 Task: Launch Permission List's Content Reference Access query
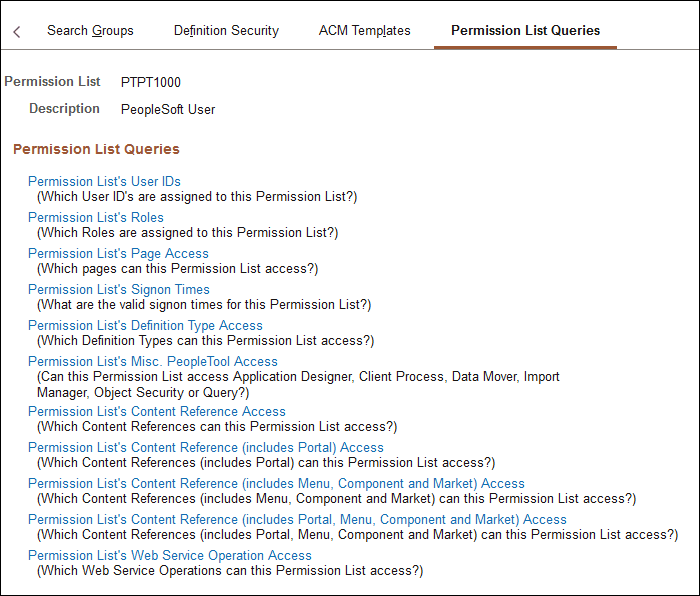coord(157,411)
